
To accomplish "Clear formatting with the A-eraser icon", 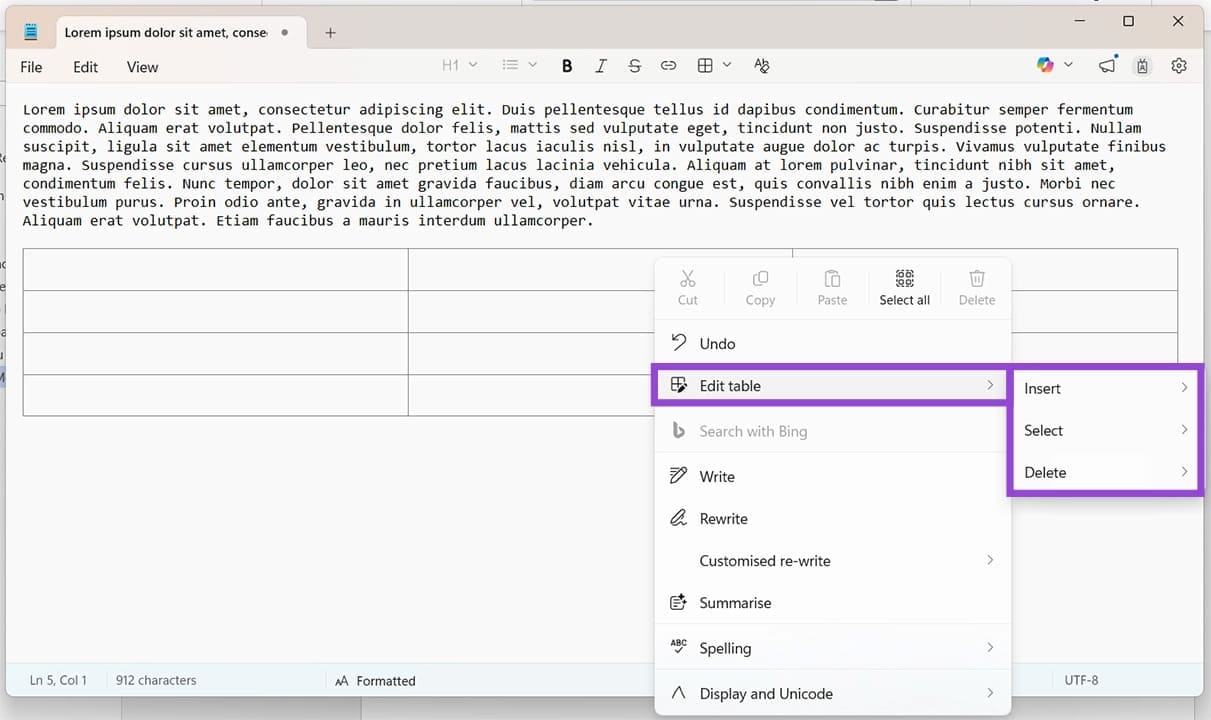I will pyautogui.click(x=762, y=65).
